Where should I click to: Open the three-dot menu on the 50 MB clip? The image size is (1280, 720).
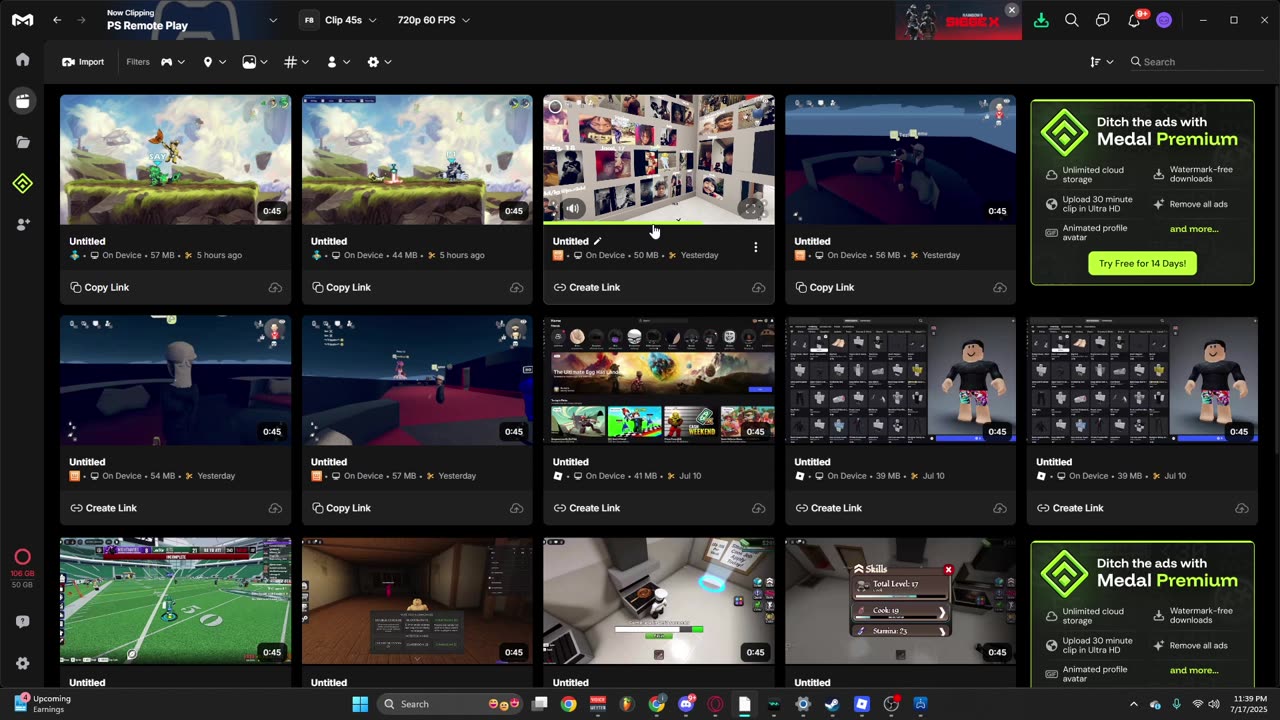click(x=756, y=247)
